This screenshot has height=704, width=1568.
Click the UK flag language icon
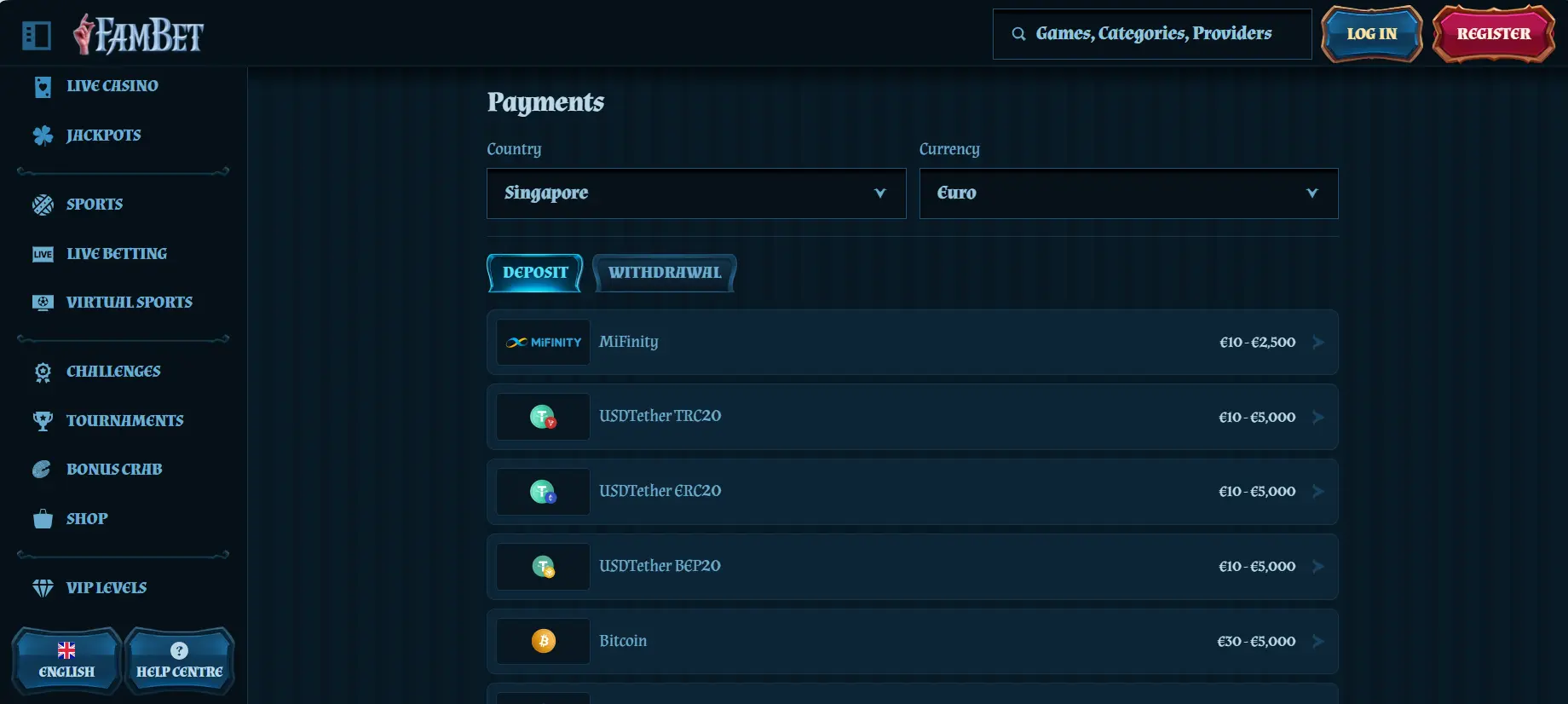[66, 650]
